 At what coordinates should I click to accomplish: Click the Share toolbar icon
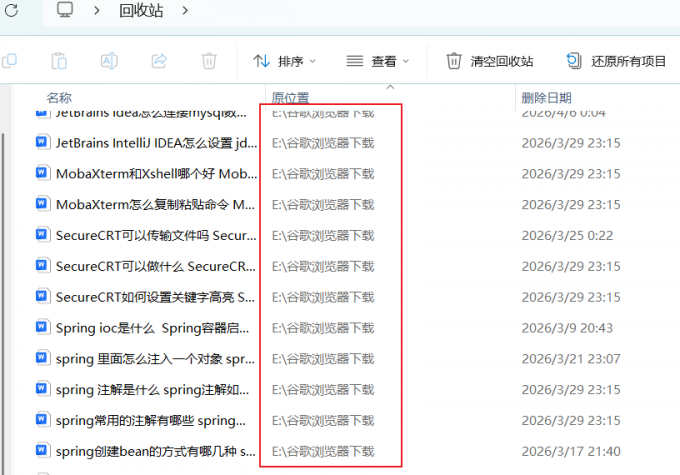[x=159, y=61]
